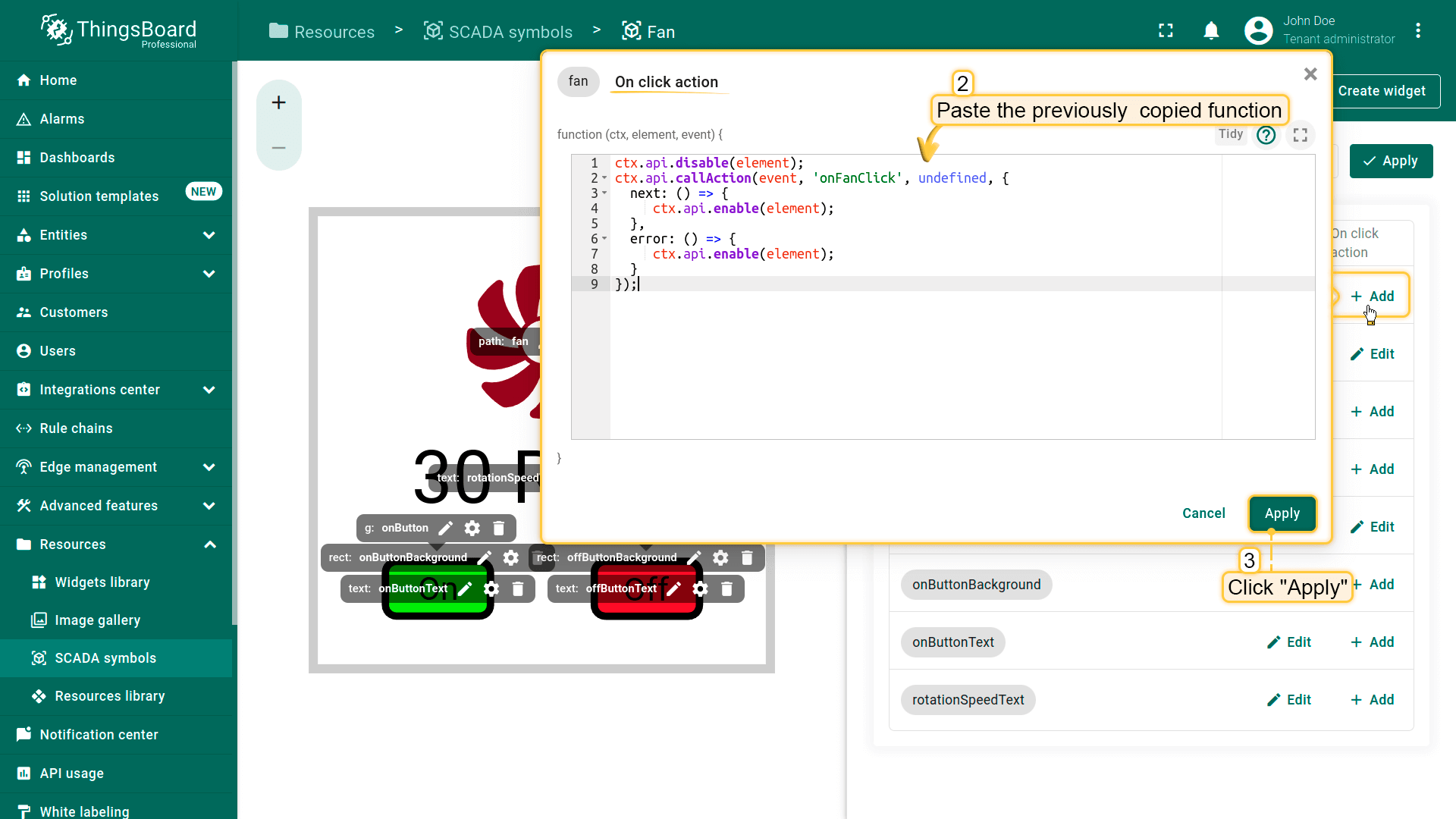Open the user menu three-dots icon

click(1417, 31)
